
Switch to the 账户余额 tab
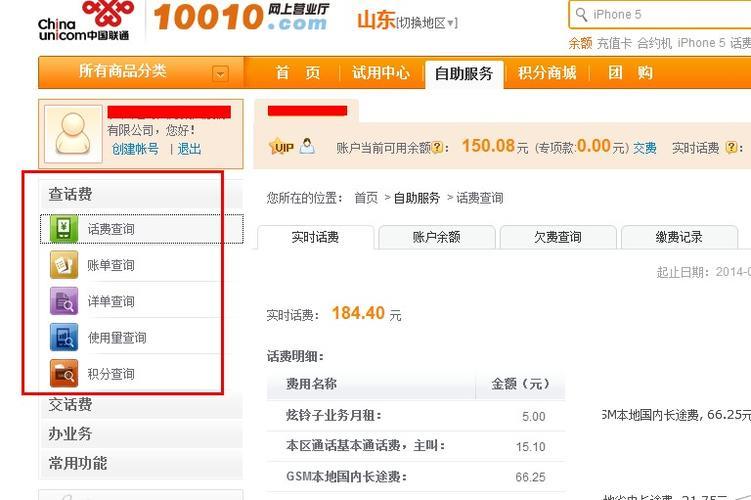(x=436, y=237)
